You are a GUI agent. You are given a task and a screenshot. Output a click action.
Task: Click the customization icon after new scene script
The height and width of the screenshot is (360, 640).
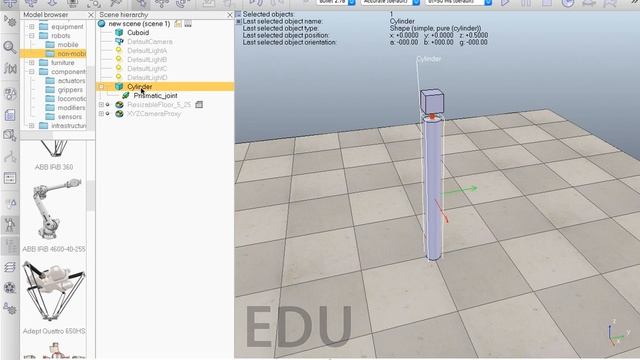tap(188, 24)
